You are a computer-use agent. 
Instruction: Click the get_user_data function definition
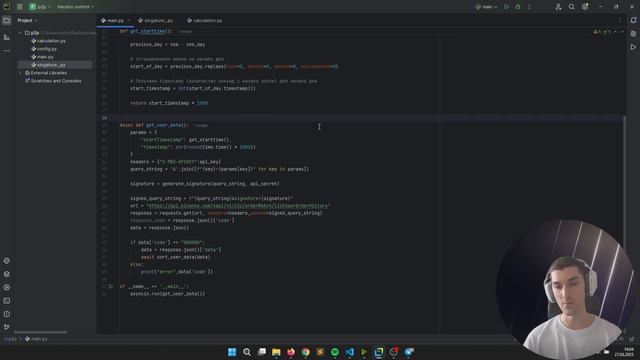[164, 125]
